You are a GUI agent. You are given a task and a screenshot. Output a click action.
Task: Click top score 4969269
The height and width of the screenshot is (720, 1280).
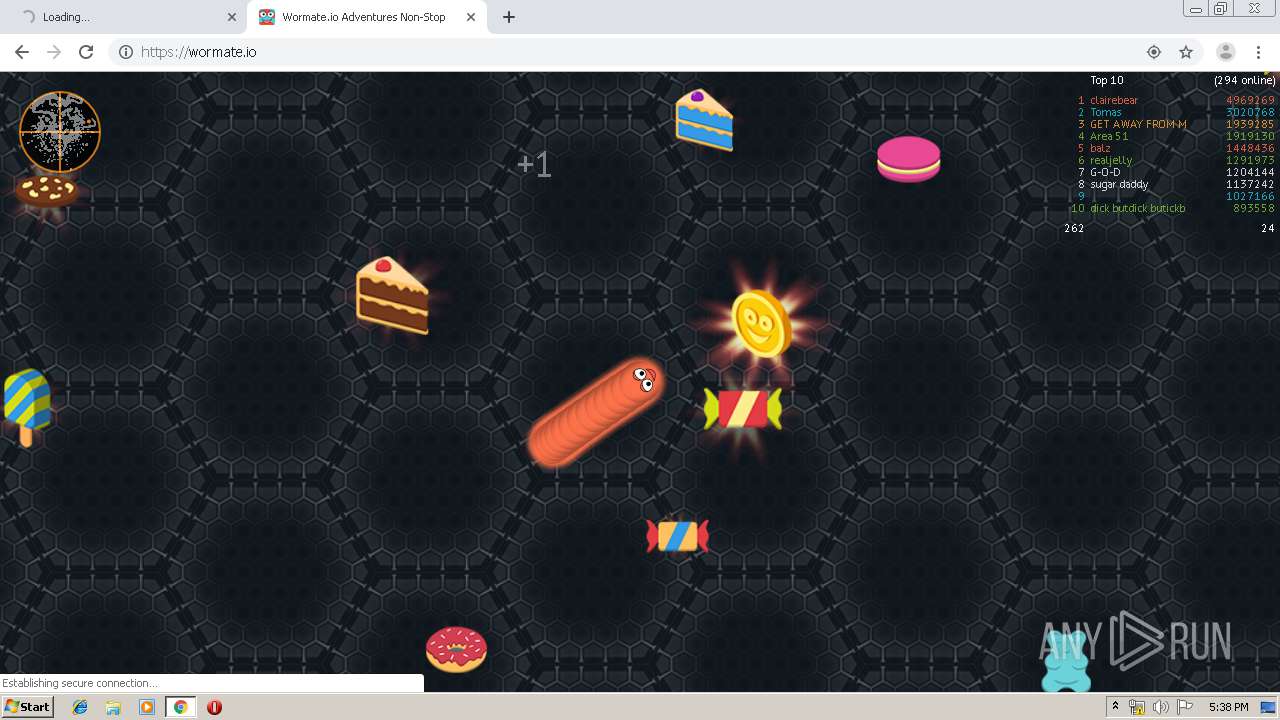[1250, 100]
